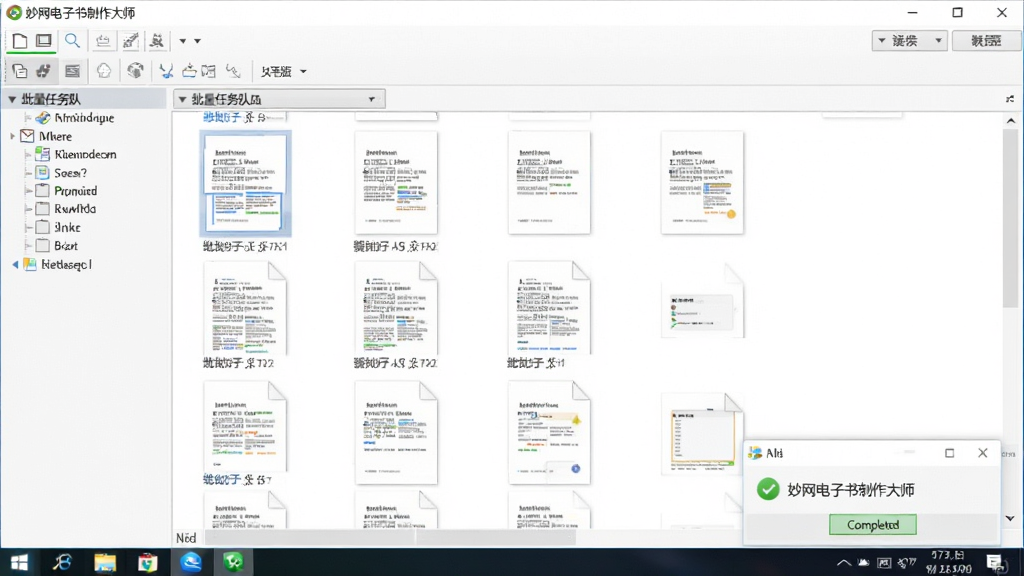1024x576 pixels.
Task: Open the dropdown button at the toolbar's top right
Action: click(x=909, y=41)
